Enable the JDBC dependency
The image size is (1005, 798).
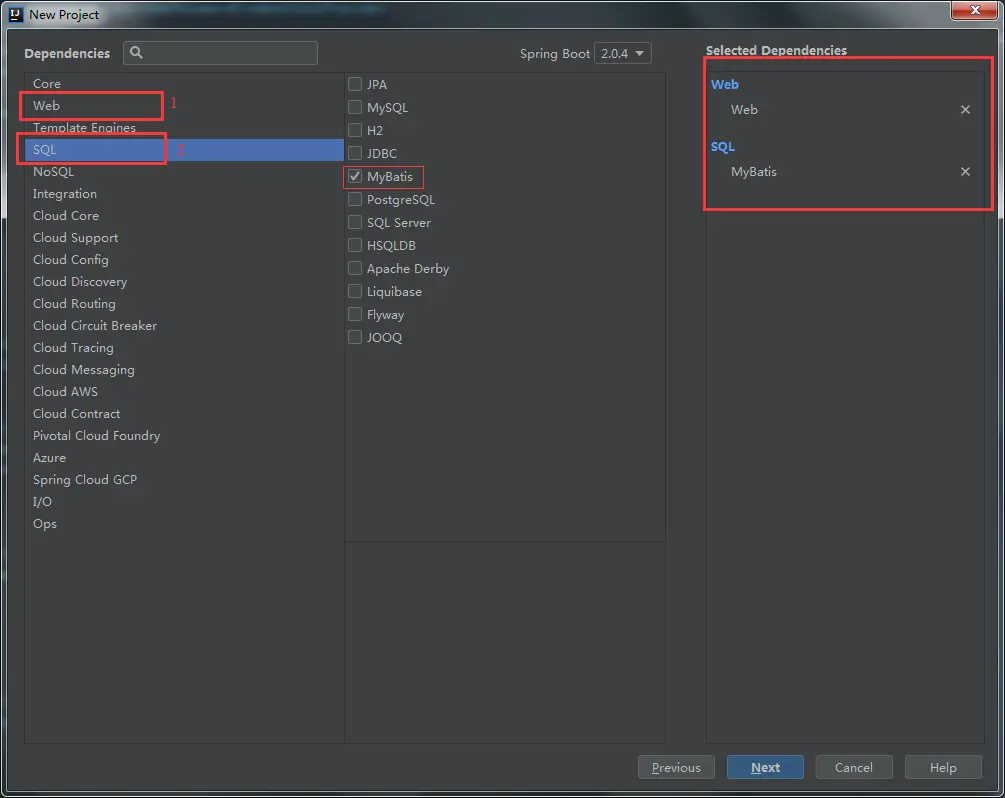pyautogui.click(x=355, y=153)
